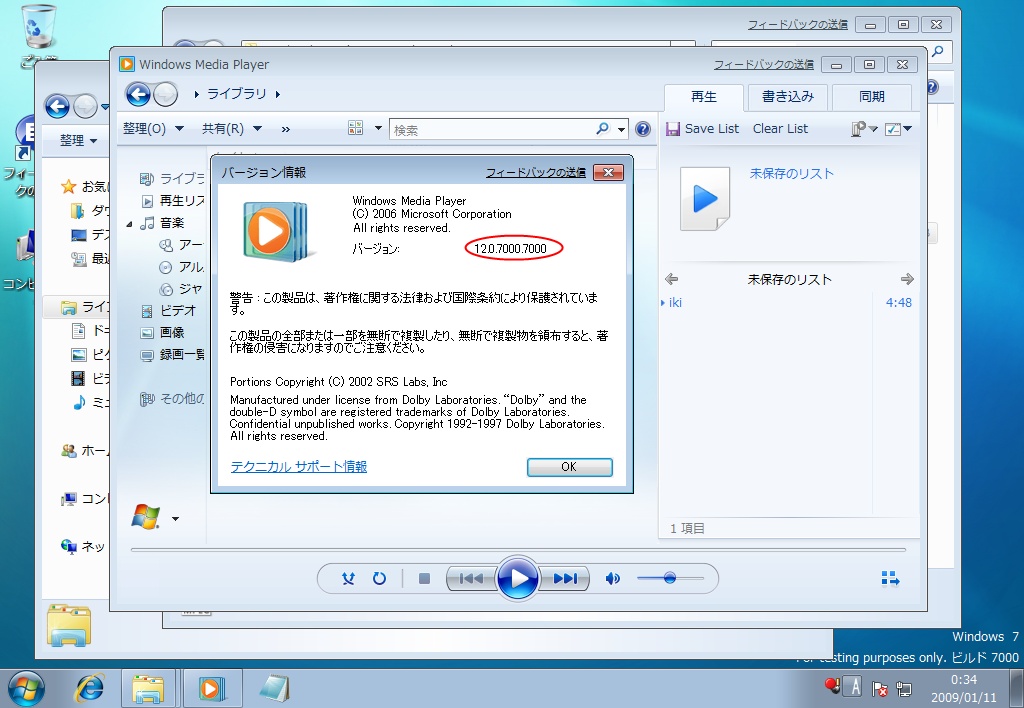
Task: Click Save List button
Action: pos(703,129)
